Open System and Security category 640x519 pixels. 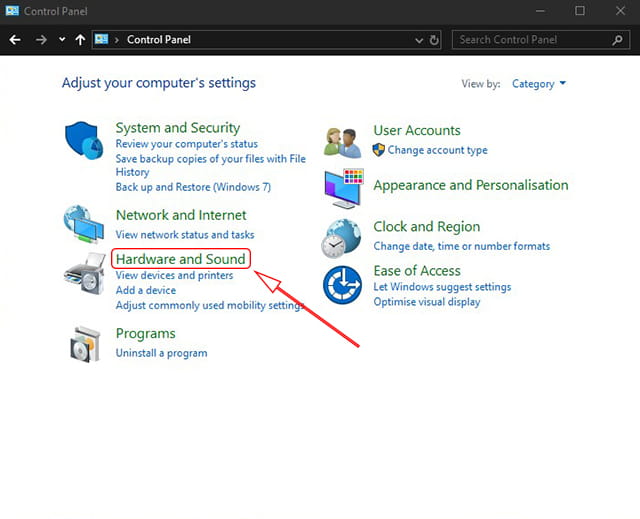point(178,128)
